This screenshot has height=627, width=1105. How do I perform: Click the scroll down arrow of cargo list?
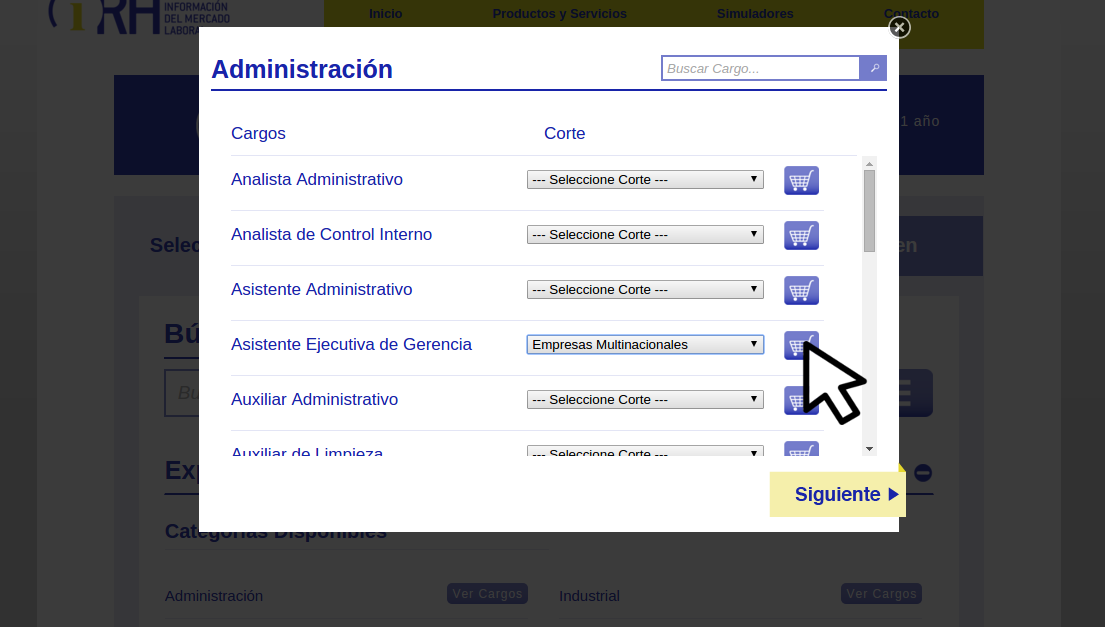870,449
